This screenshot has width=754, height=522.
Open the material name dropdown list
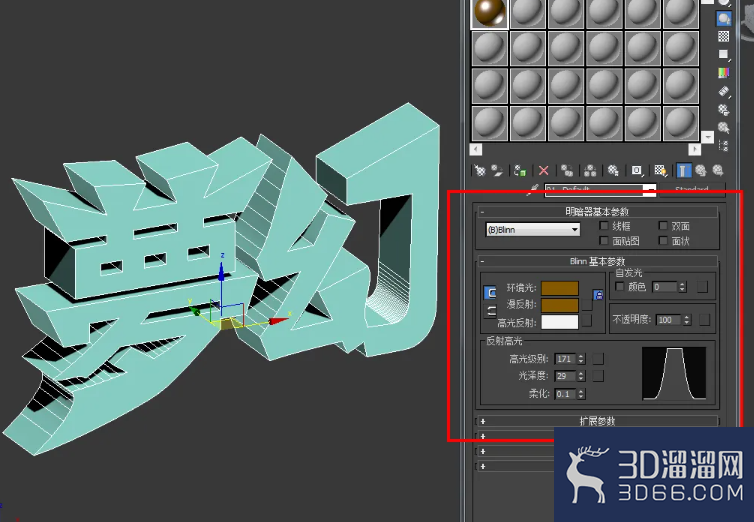coord(650,189)
